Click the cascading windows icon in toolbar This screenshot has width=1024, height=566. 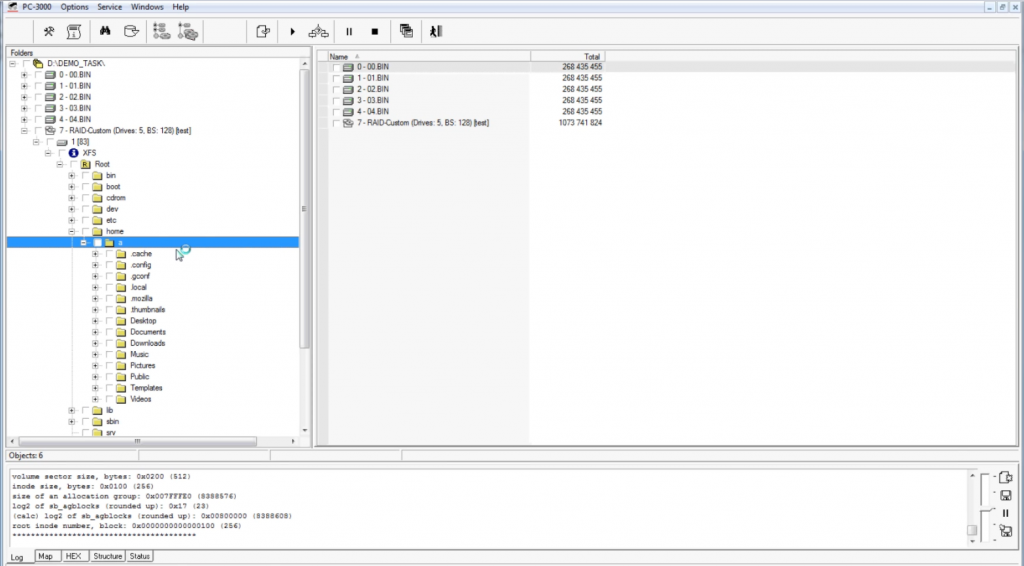(406, 31)
